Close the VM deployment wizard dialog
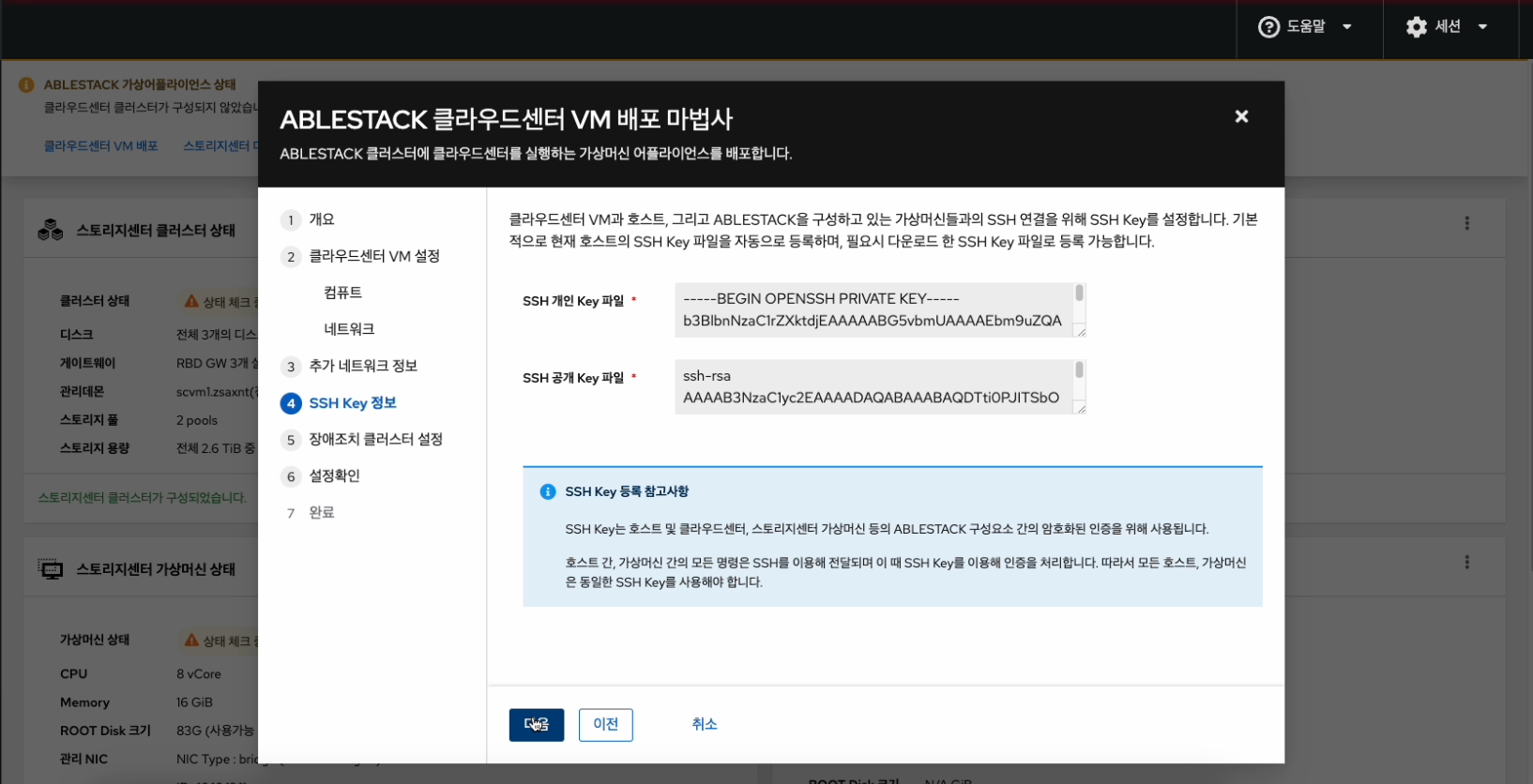The image size is (1533, 784). pyautogui.click(x=1241, y=116)
